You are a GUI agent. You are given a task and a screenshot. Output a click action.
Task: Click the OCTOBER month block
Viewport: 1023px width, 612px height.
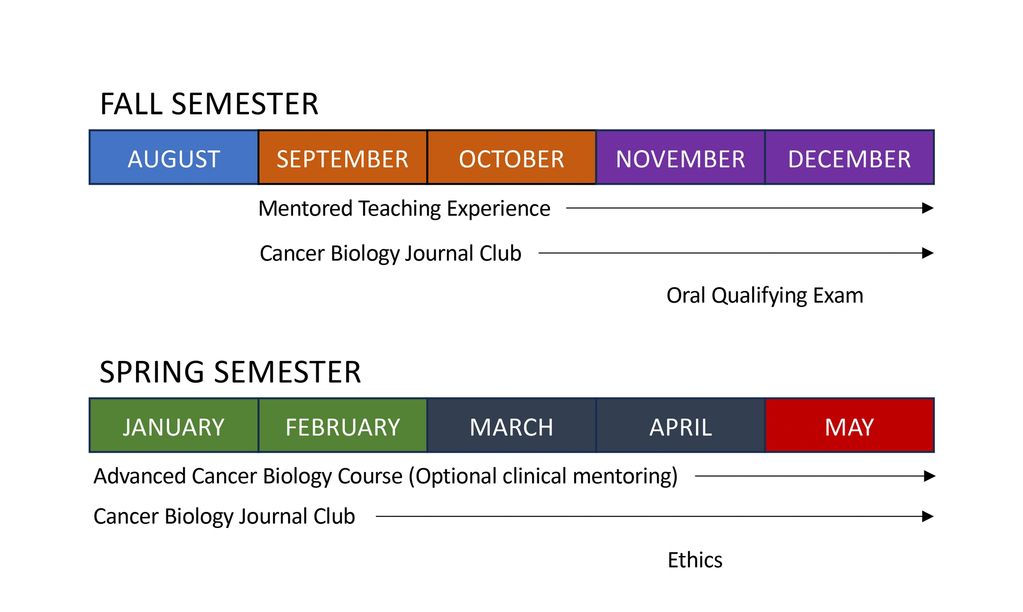tap(511, 158)
